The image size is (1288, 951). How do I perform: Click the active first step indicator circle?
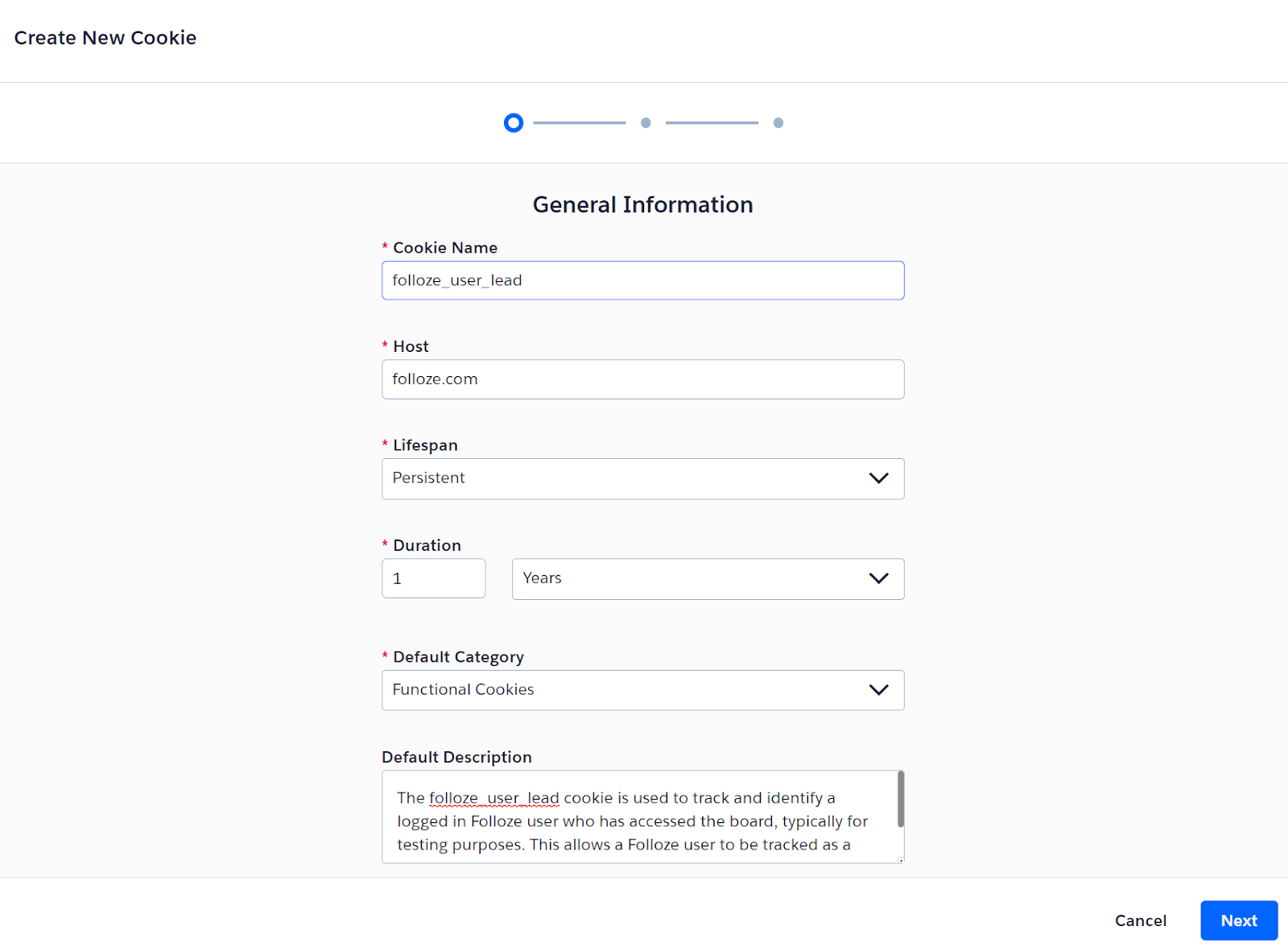point(514,123)
